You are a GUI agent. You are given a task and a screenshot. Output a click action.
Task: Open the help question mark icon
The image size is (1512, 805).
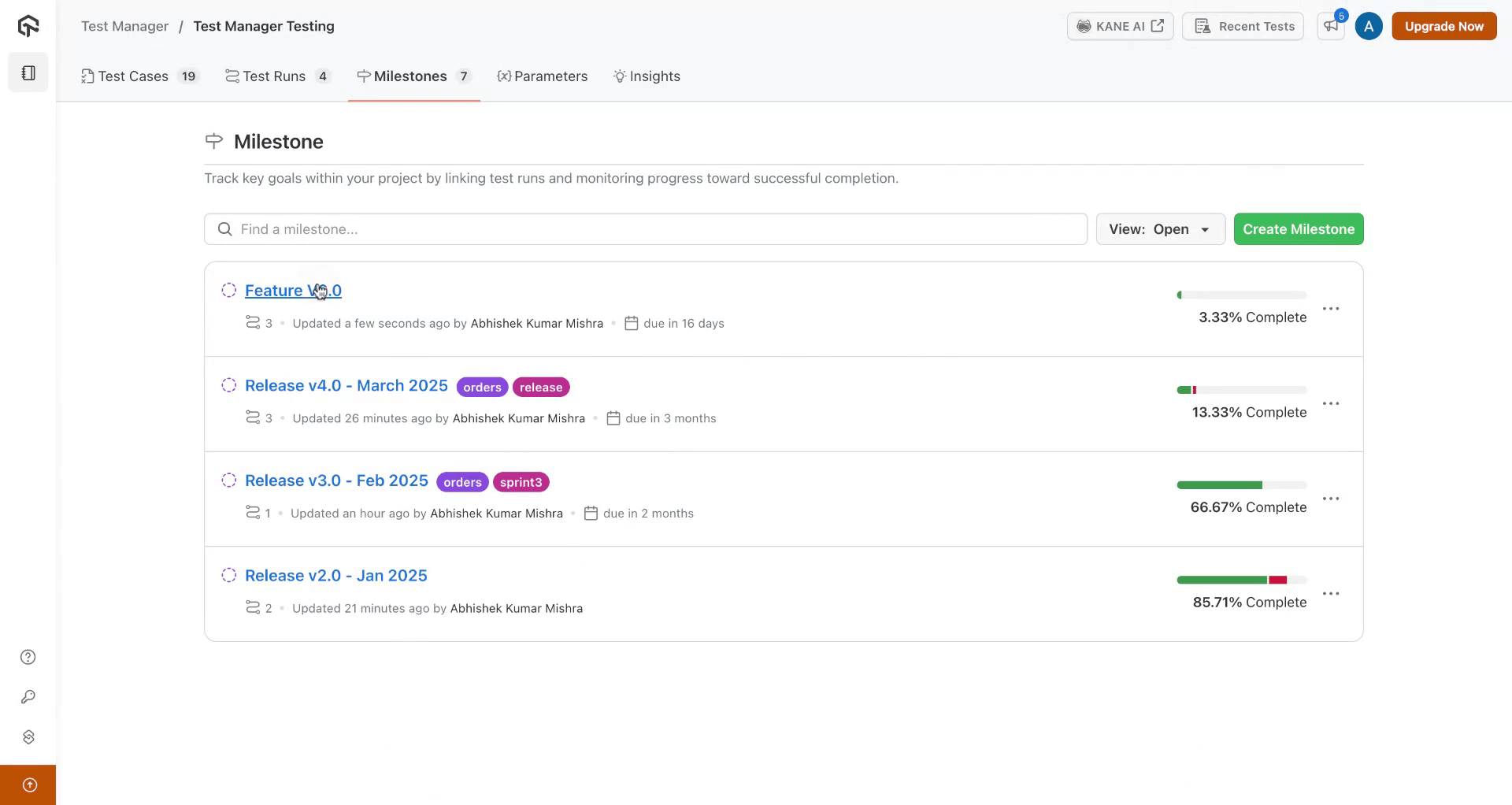pos(28,657)
